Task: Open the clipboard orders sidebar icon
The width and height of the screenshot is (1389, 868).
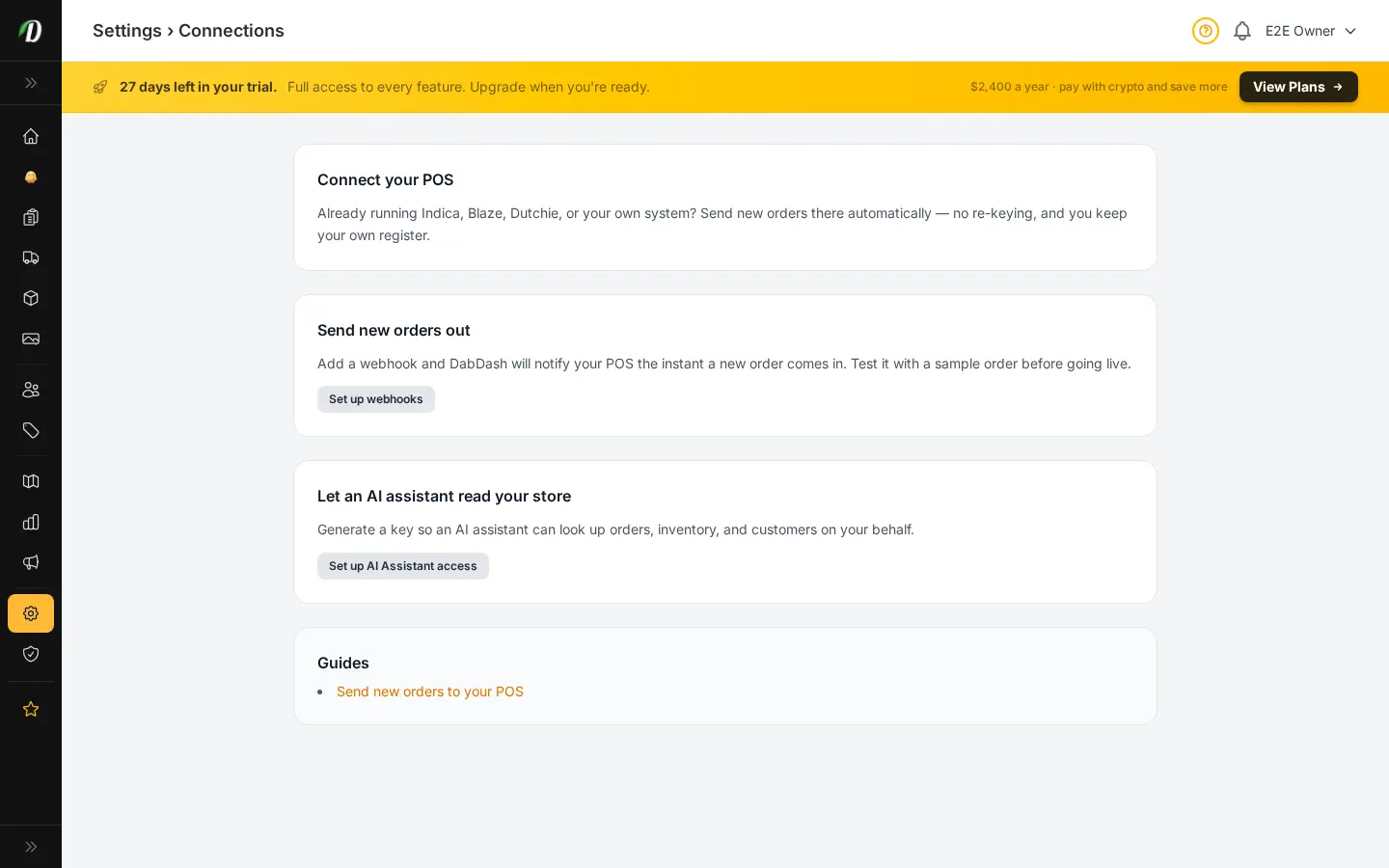Action: click(x=31, y=217)
